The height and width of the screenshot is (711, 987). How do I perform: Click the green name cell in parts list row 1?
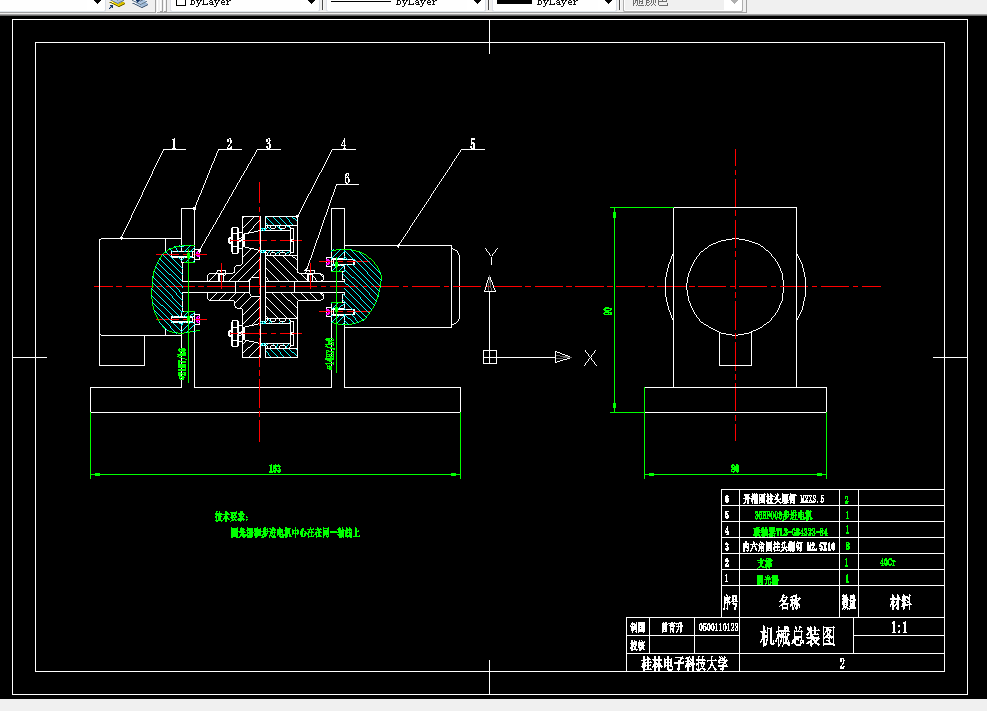(767, 579)
